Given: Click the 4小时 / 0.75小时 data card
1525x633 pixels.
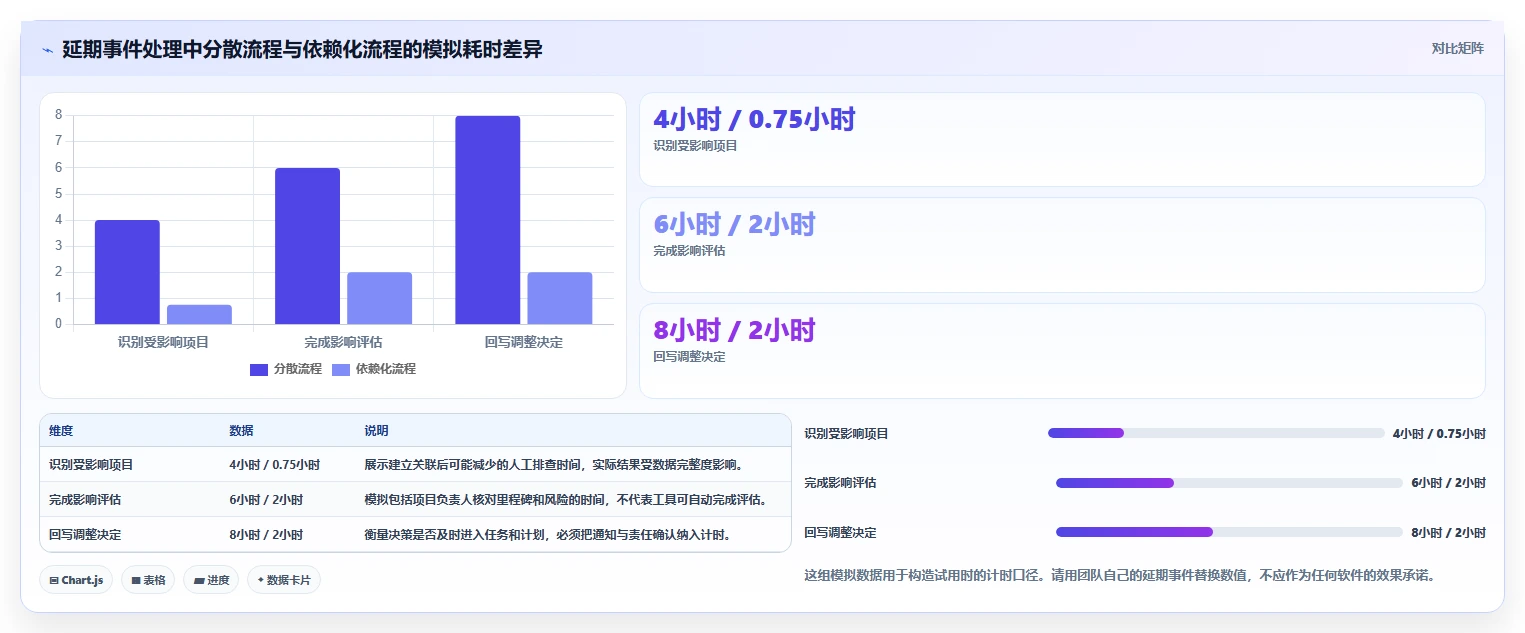Looking at the screenshot, I should click(1062, 140).
